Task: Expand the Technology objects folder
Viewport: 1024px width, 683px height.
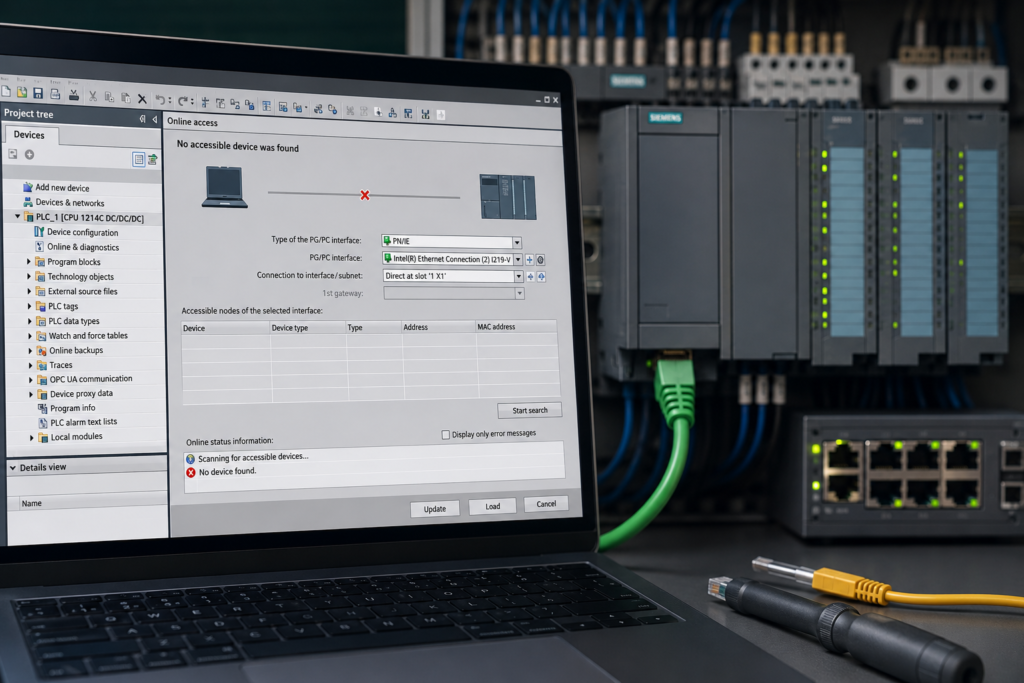Action: pos(29,276)
